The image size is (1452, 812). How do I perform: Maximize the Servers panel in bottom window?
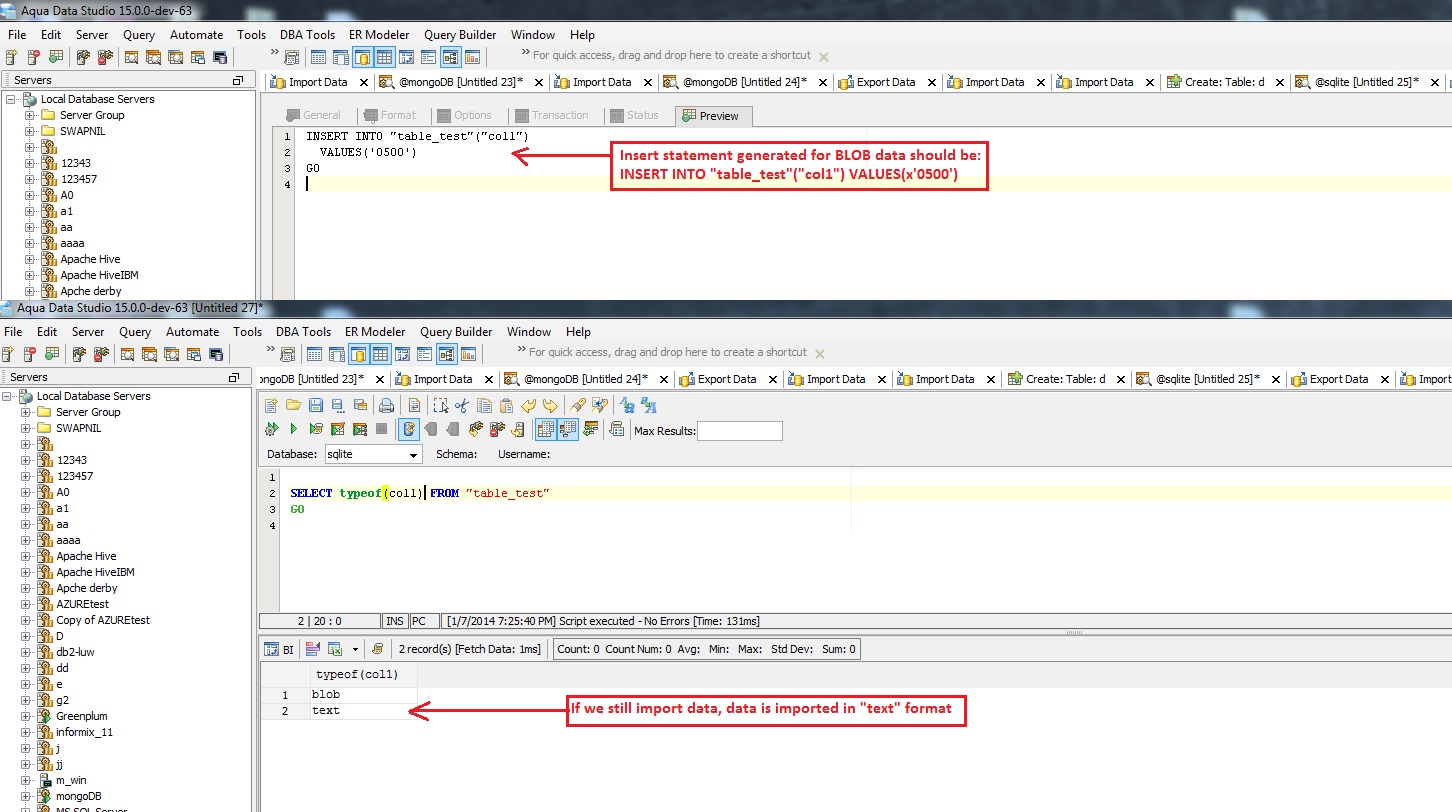click(234, 377)
